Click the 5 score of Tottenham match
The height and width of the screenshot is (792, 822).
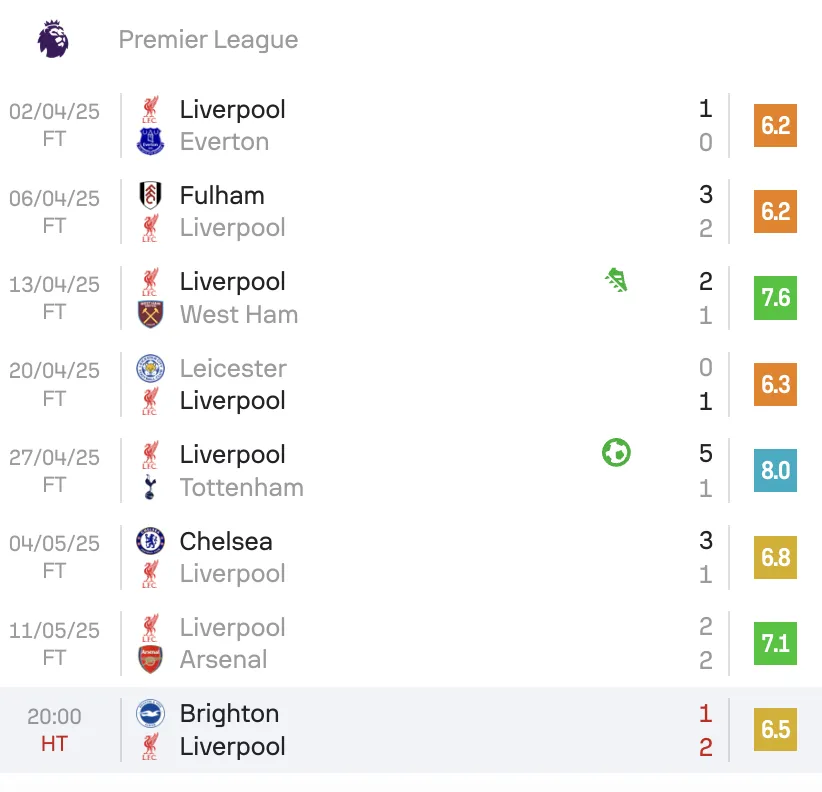[x=706, y=454]
